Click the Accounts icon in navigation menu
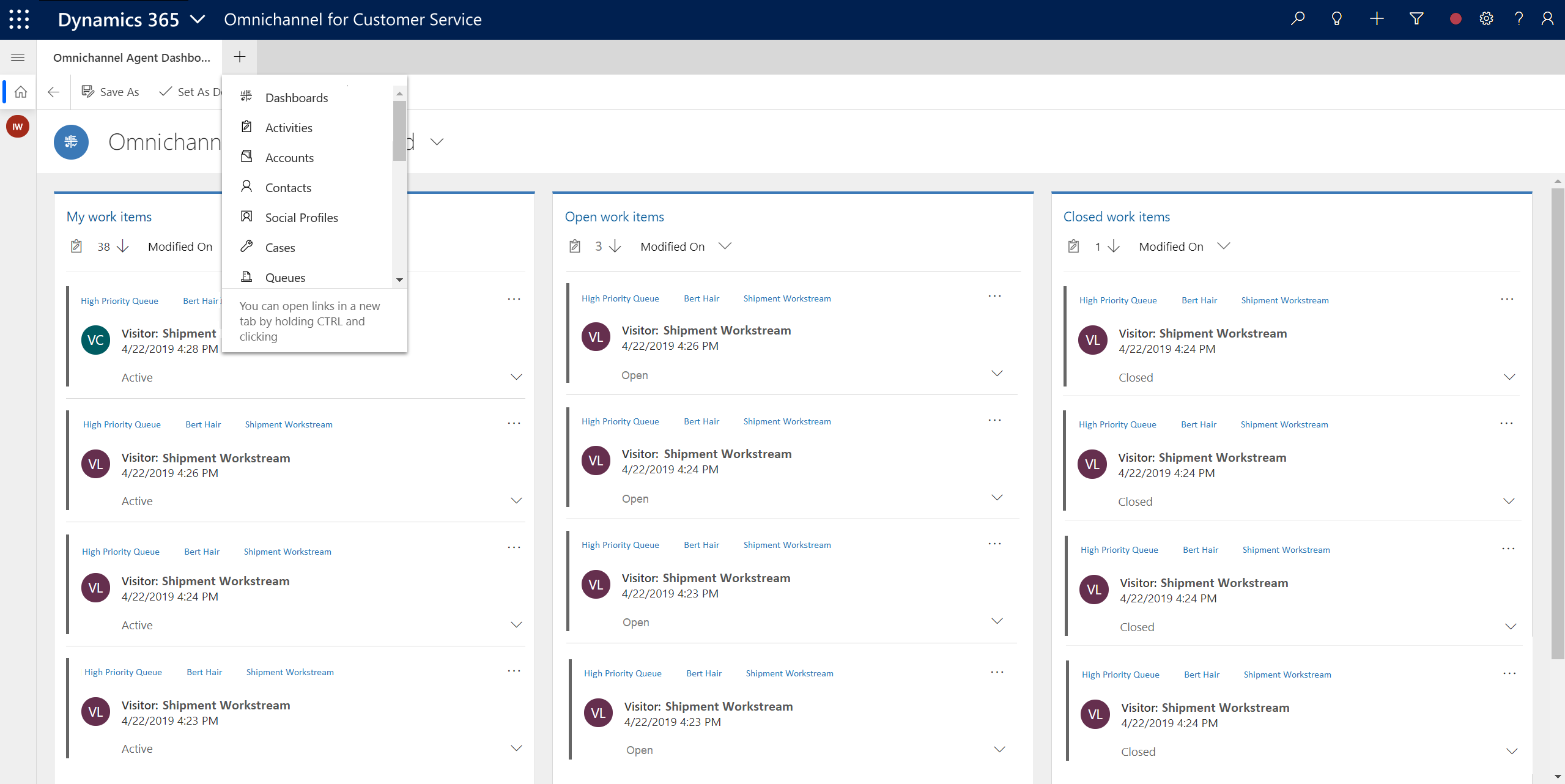The height and width of the screenshot is (784, 1565). [247, 157]
